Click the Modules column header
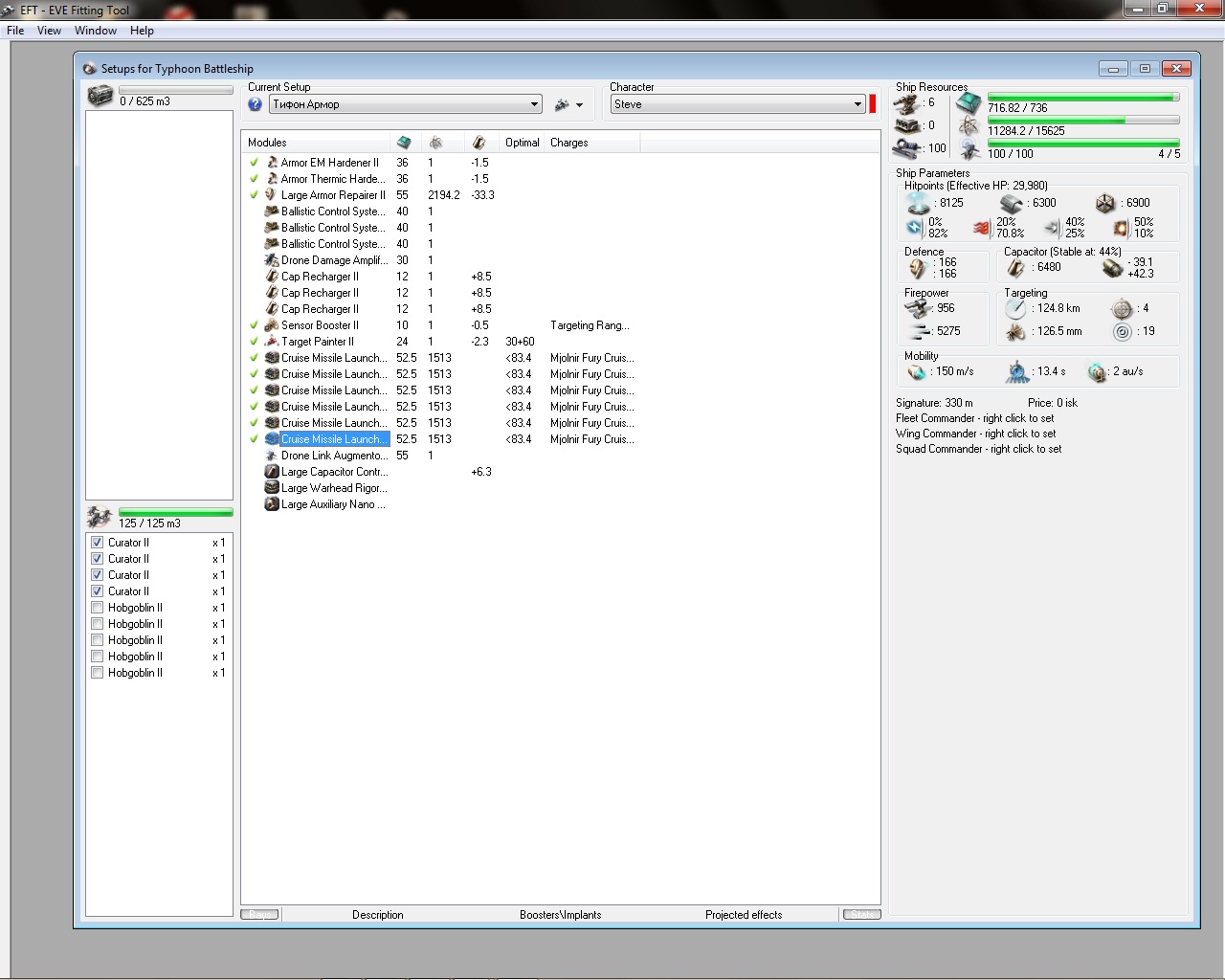Image resolution: width=1225 pixels, height=980 pixels. 316,143
